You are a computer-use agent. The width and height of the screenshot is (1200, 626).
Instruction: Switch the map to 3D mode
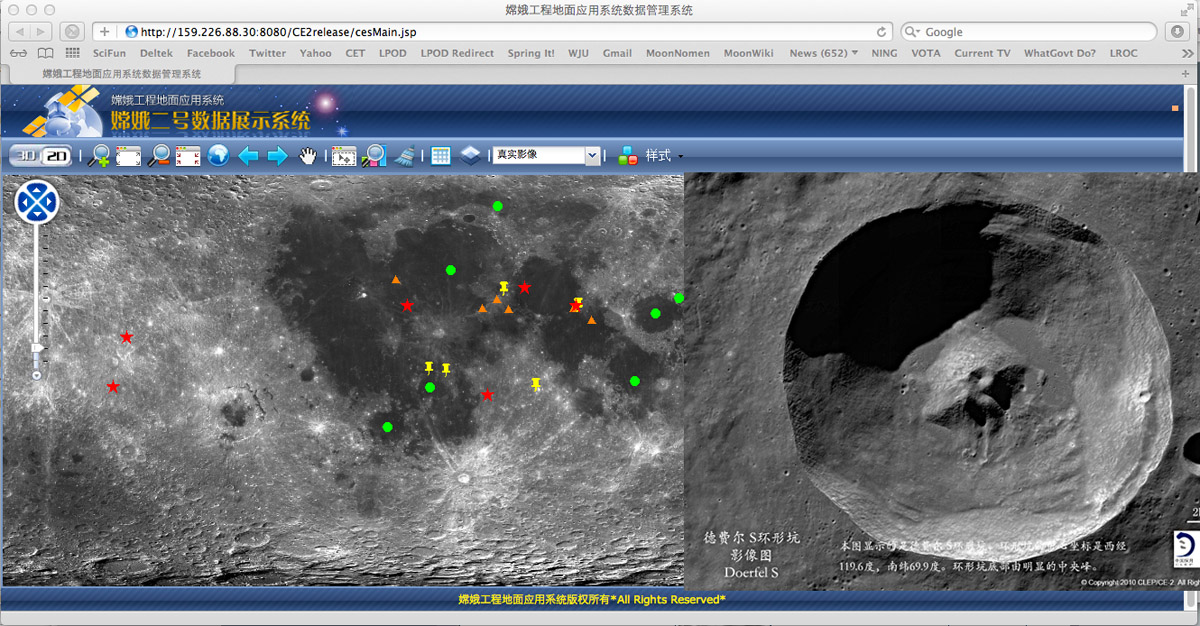[x=27, y=155]
